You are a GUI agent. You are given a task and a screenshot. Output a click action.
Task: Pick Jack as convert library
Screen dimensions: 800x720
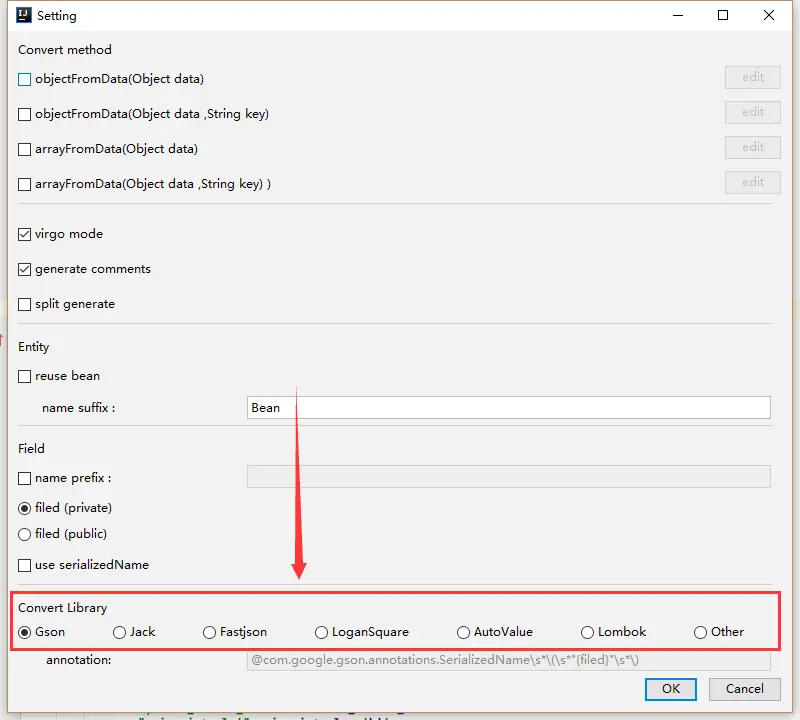tap(119, 633)
